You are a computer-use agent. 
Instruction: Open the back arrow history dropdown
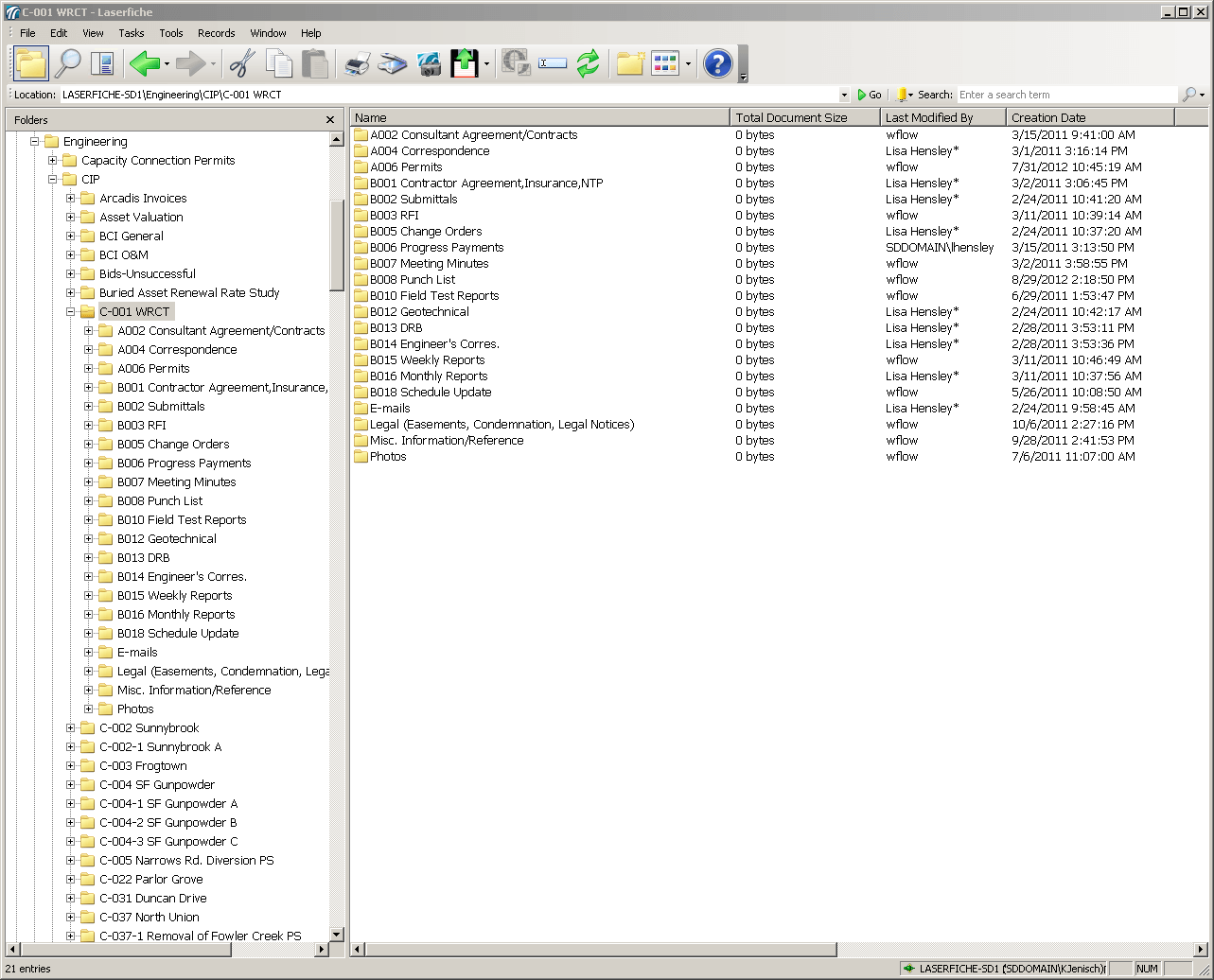[167, 64]
